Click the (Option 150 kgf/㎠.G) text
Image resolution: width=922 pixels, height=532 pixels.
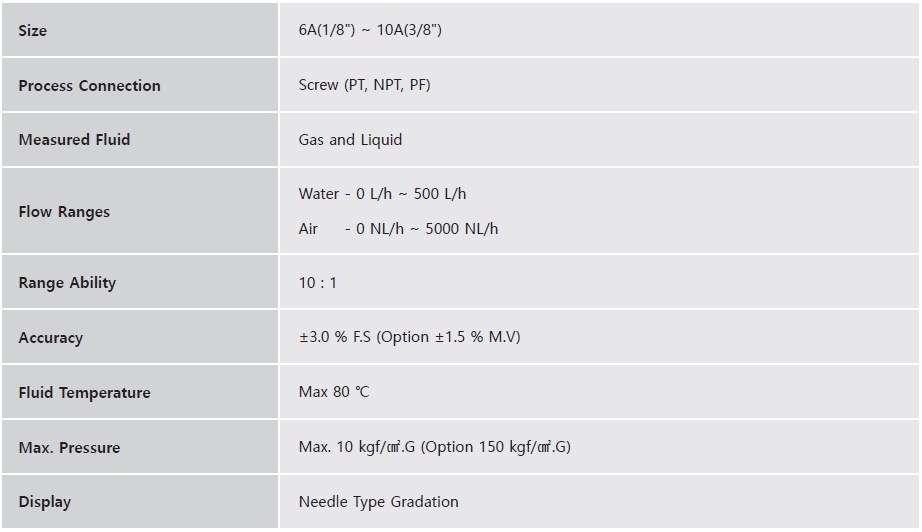(x=495, y=447)
